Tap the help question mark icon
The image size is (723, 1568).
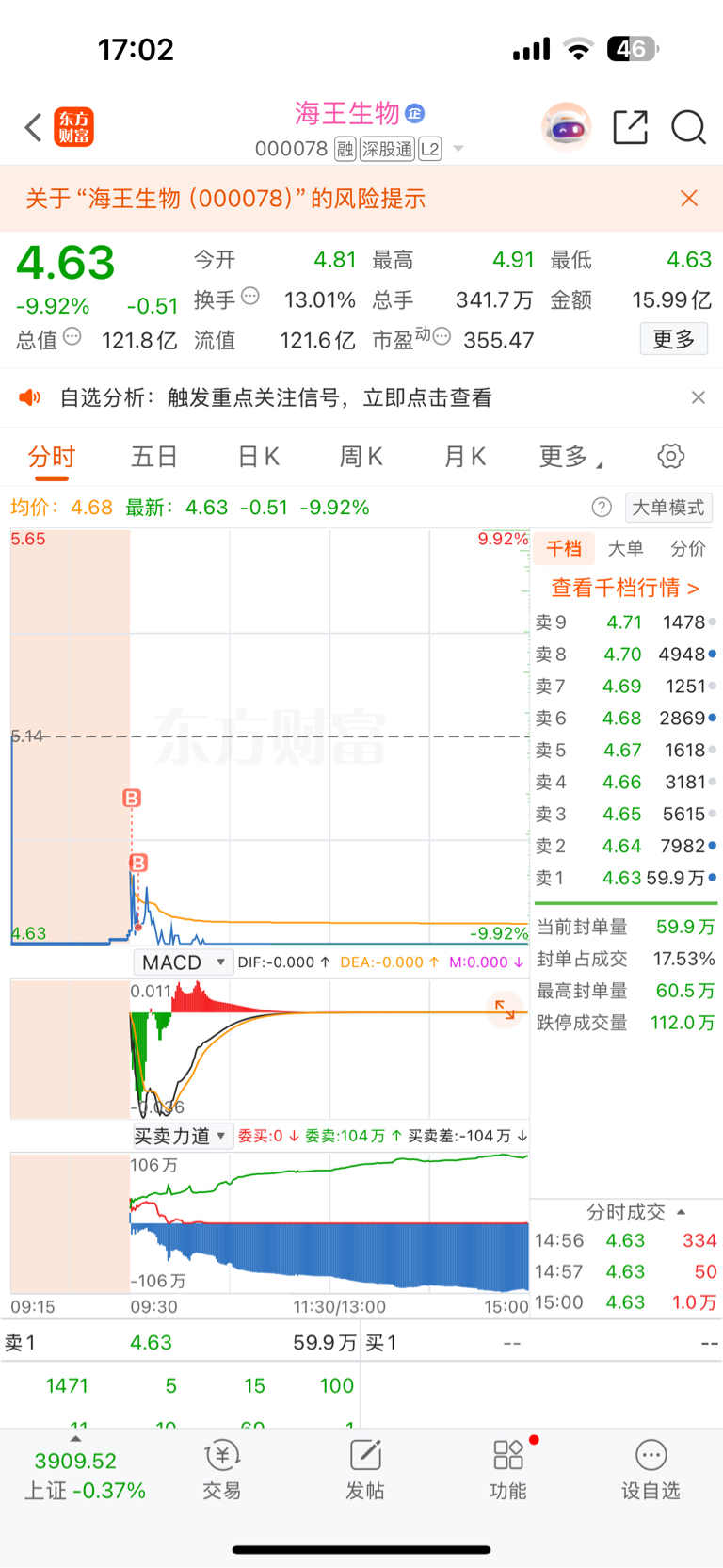[x=602, y=508]
